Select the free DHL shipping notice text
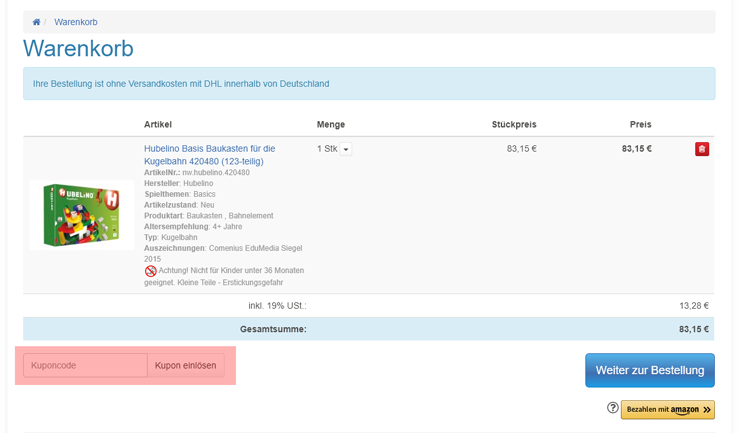Viewport: 740px width, 433px height. tap(181, 84)
